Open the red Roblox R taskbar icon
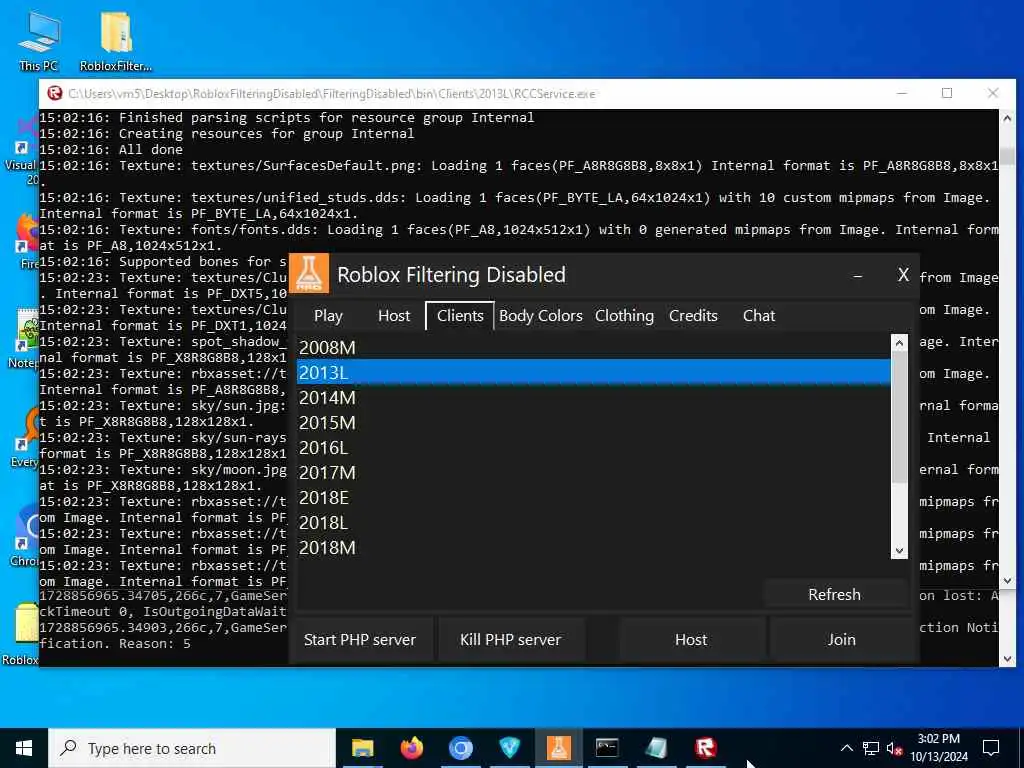The image size is (1024, 768). tap(705, 748)
